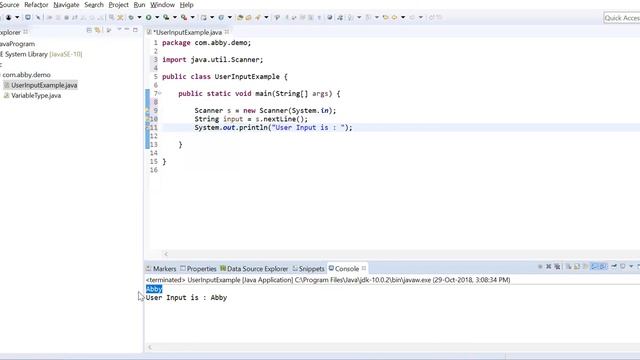Open the Project menu
Viewport: 640px width, 360px height.
coord(118,5)
